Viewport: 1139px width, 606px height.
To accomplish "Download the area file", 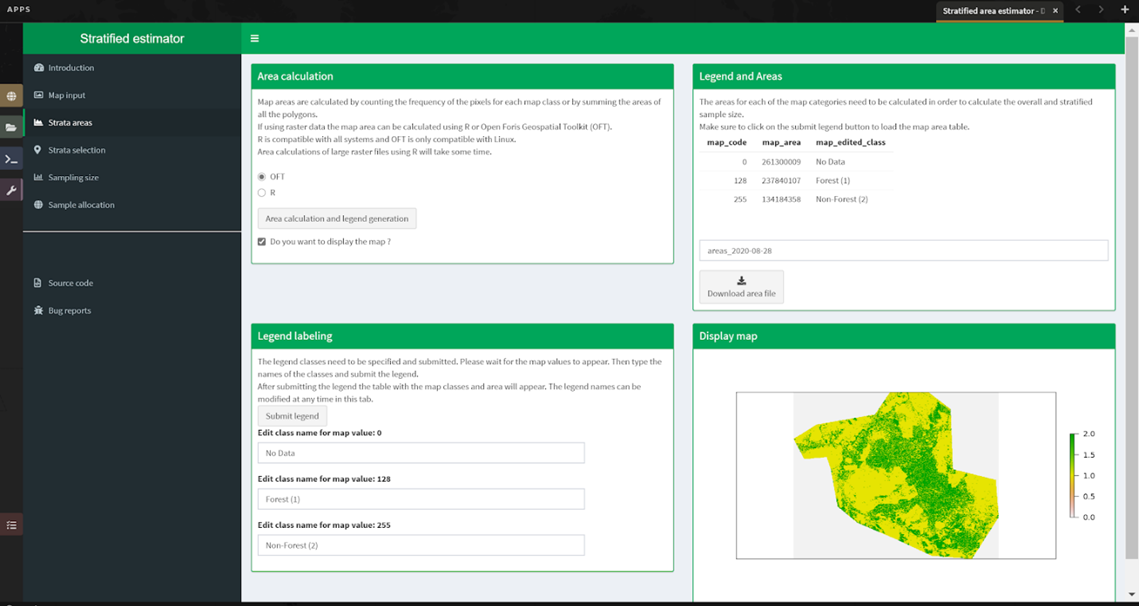I will [741, 287].
